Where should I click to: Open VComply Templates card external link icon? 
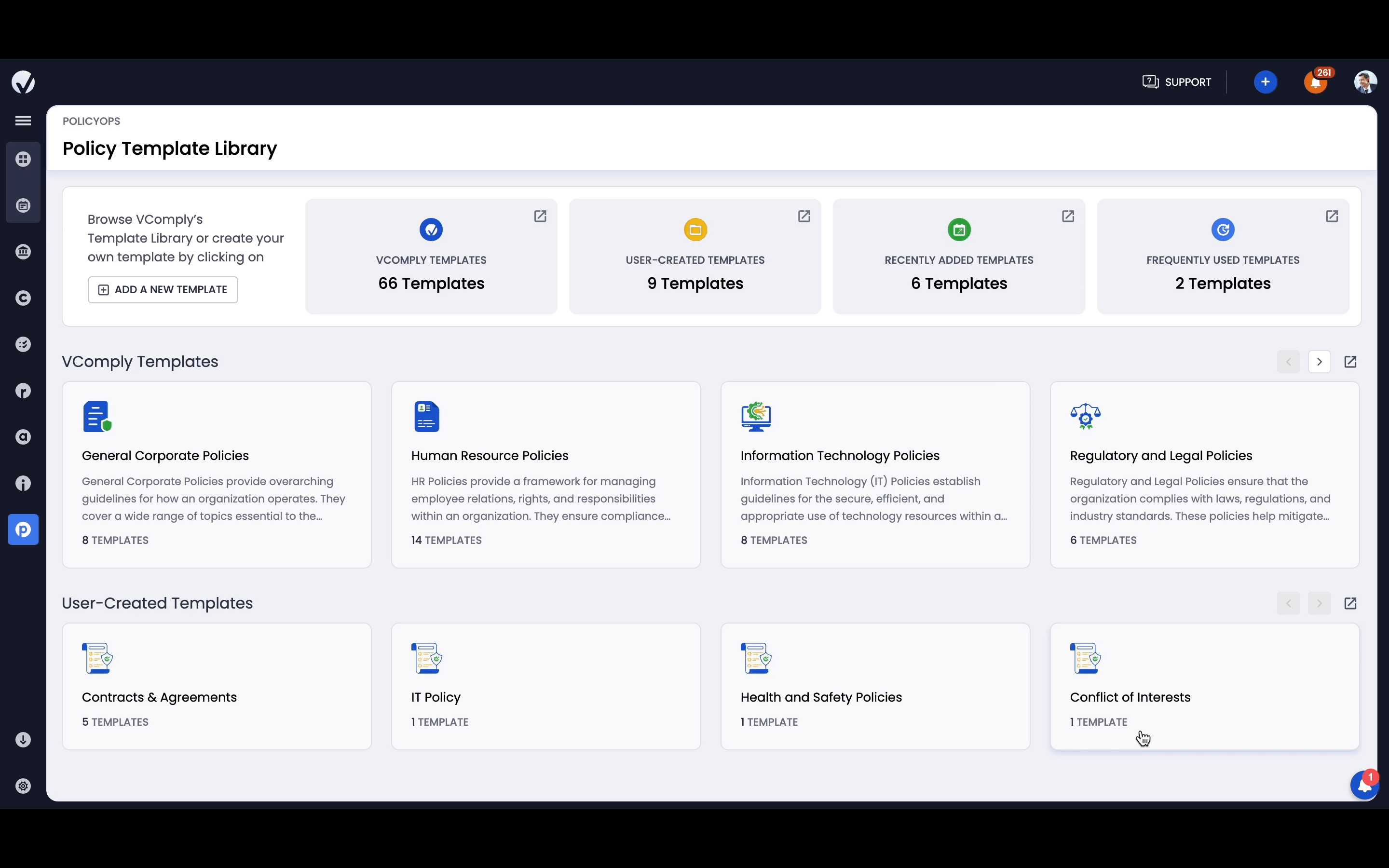[x=540, y=217]
